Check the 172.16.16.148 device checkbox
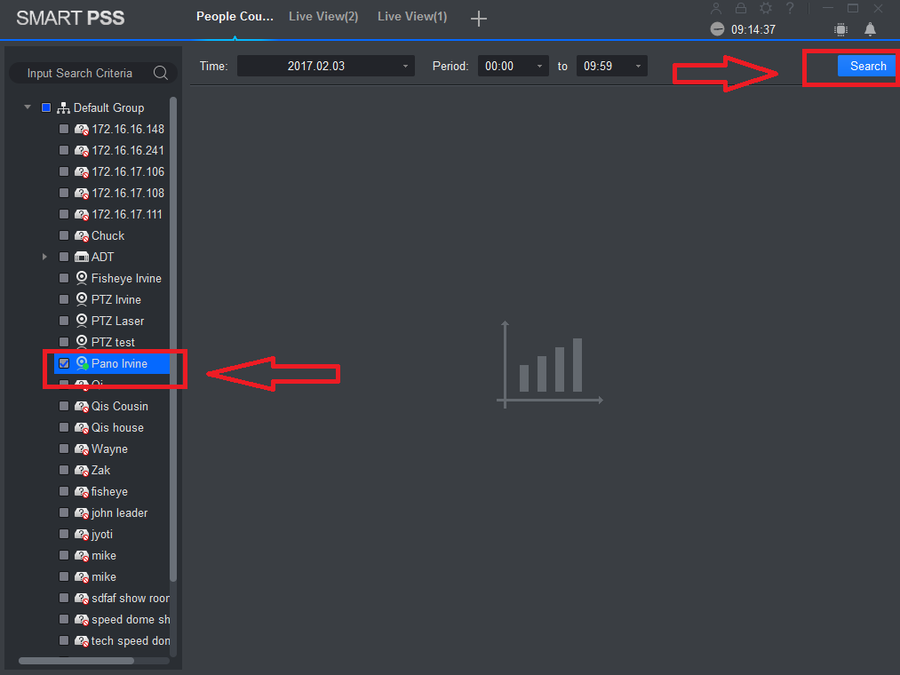 click(64, 129)
